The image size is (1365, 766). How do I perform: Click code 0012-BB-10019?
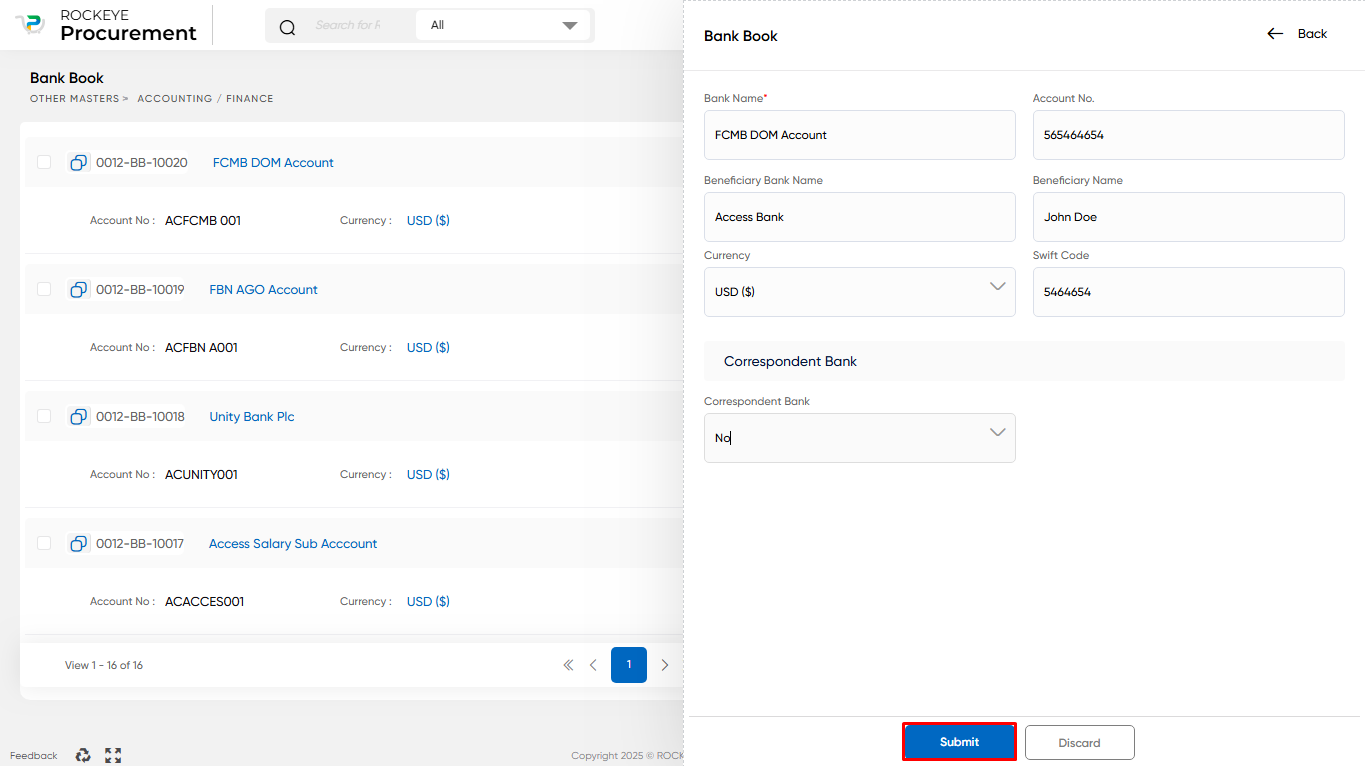click(140, 290)
